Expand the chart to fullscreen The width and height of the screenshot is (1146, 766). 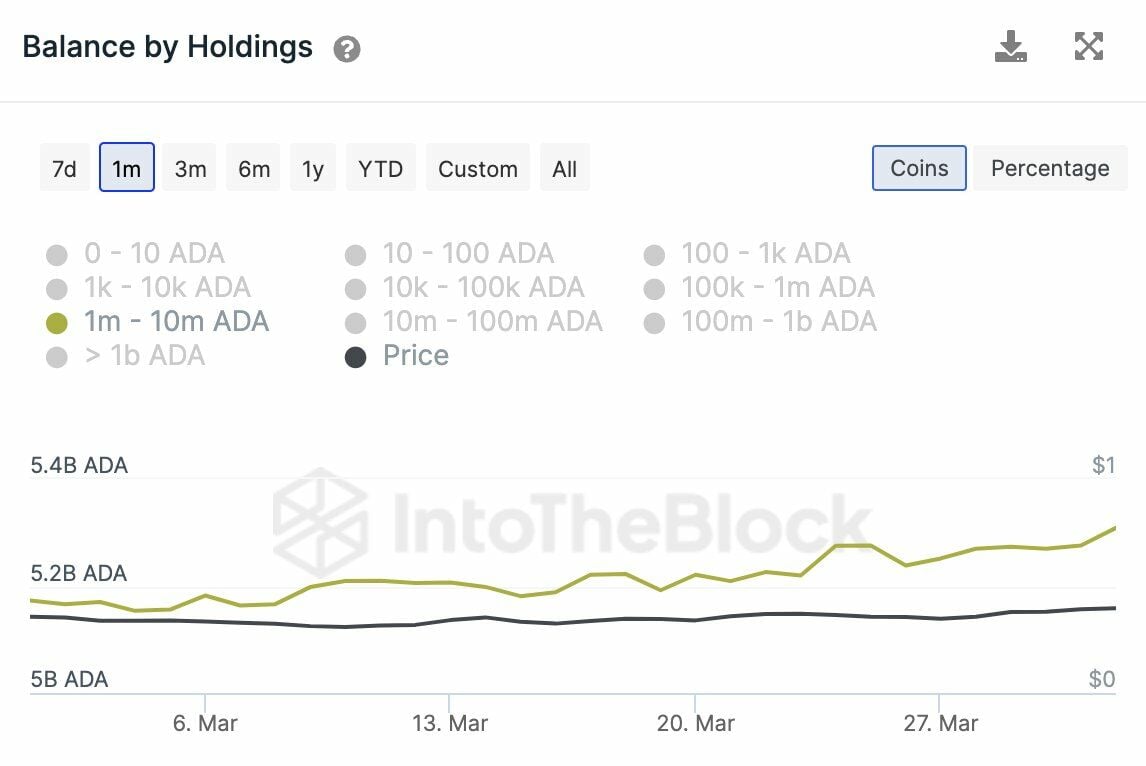(x=1088, y=47)
